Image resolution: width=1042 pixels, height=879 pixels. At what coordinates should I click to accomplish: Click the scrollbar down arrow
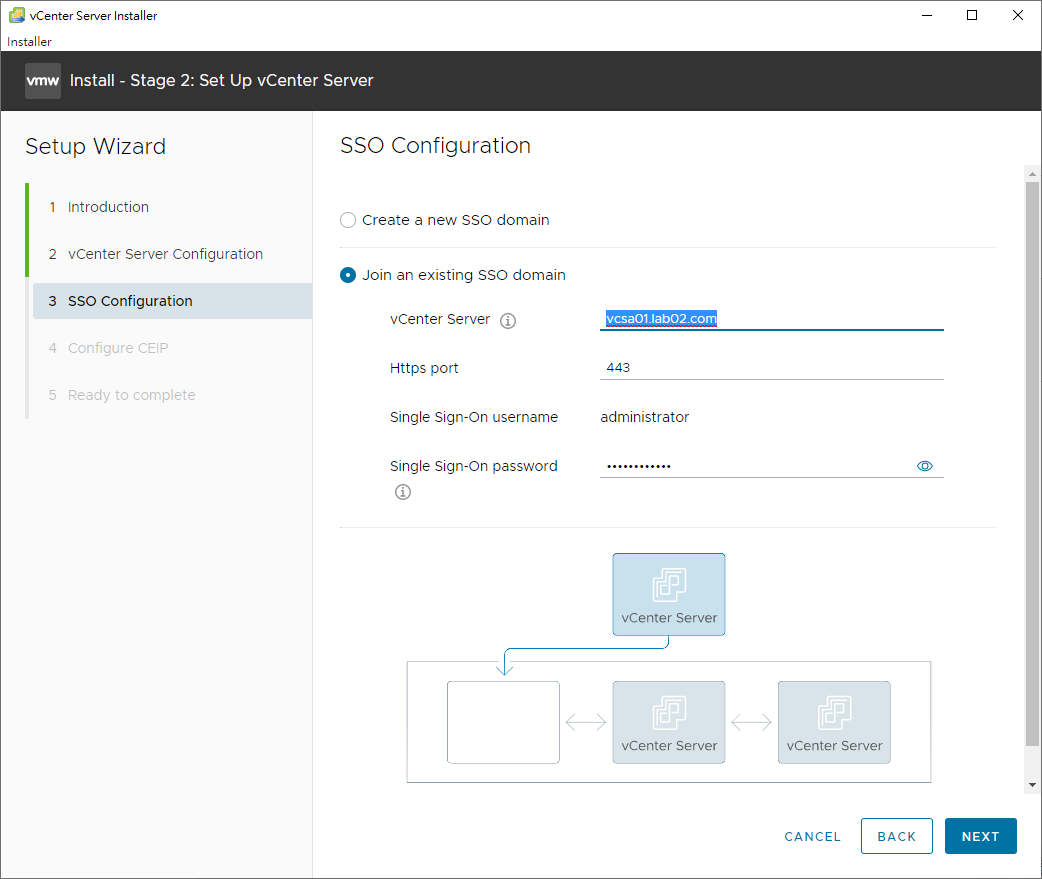(1032, 785)
